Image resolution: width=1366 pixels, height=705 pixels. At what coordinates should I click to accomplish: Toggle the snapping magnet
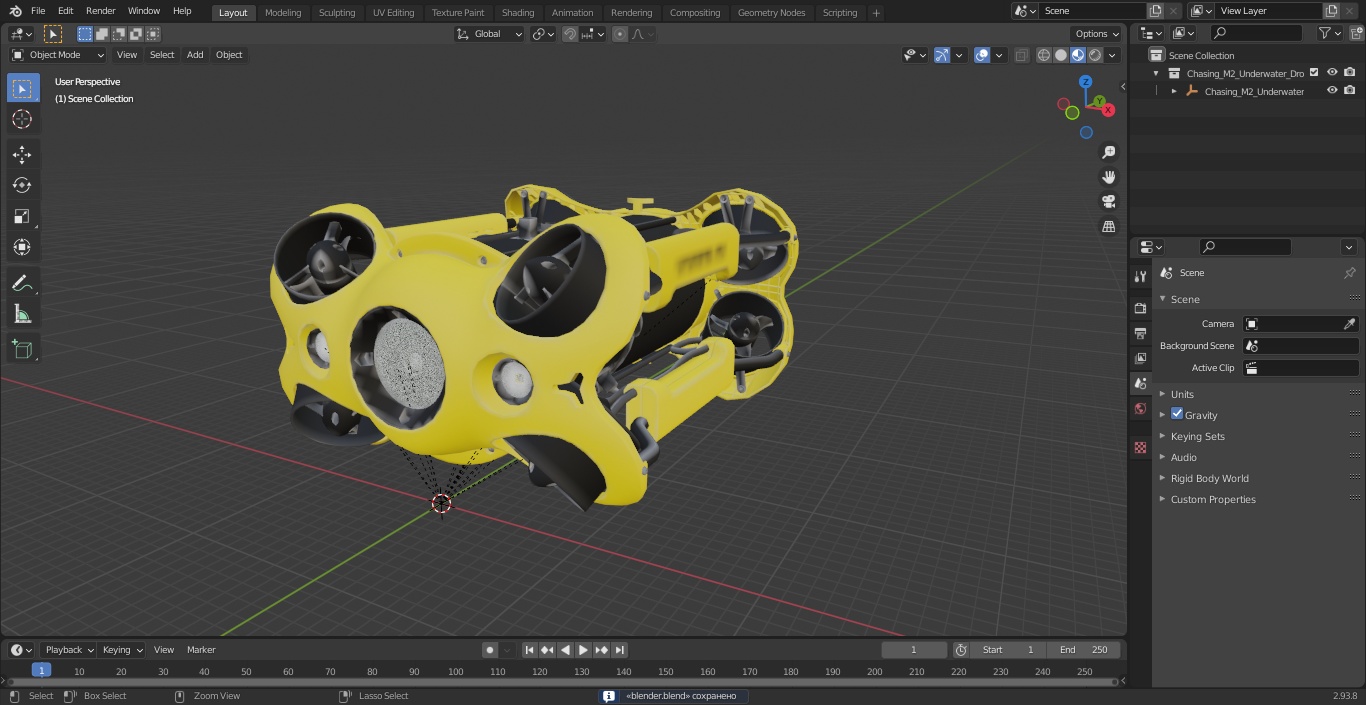570,34
